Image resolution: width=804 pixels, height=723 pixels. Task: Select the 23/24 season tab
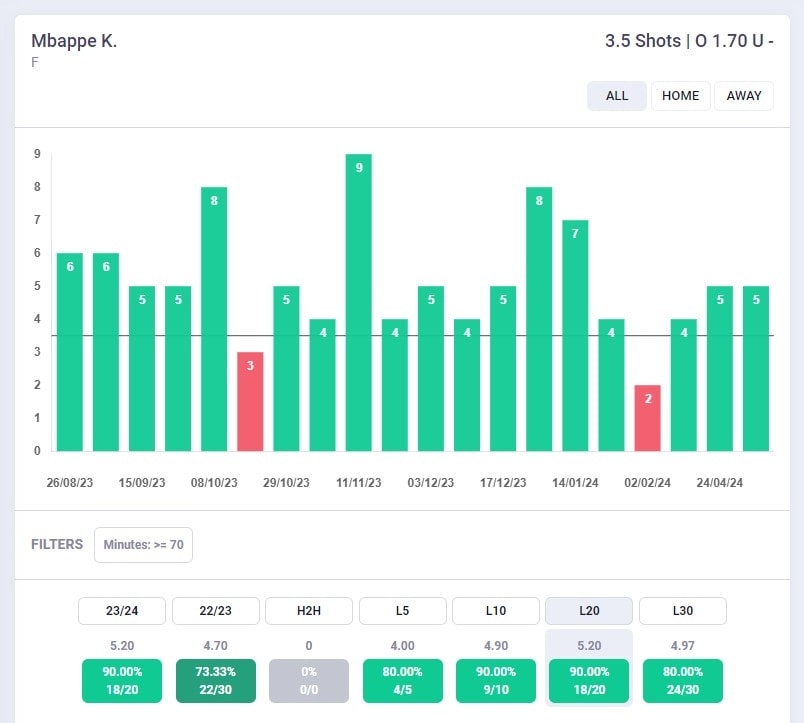122,611
